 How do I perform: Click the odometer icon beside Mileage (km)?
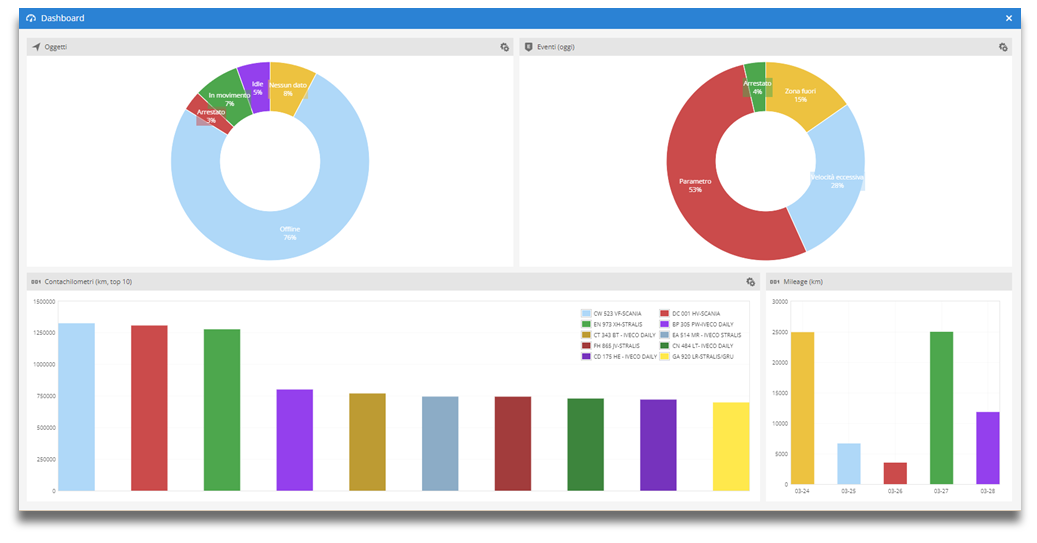tap(774, 282)
